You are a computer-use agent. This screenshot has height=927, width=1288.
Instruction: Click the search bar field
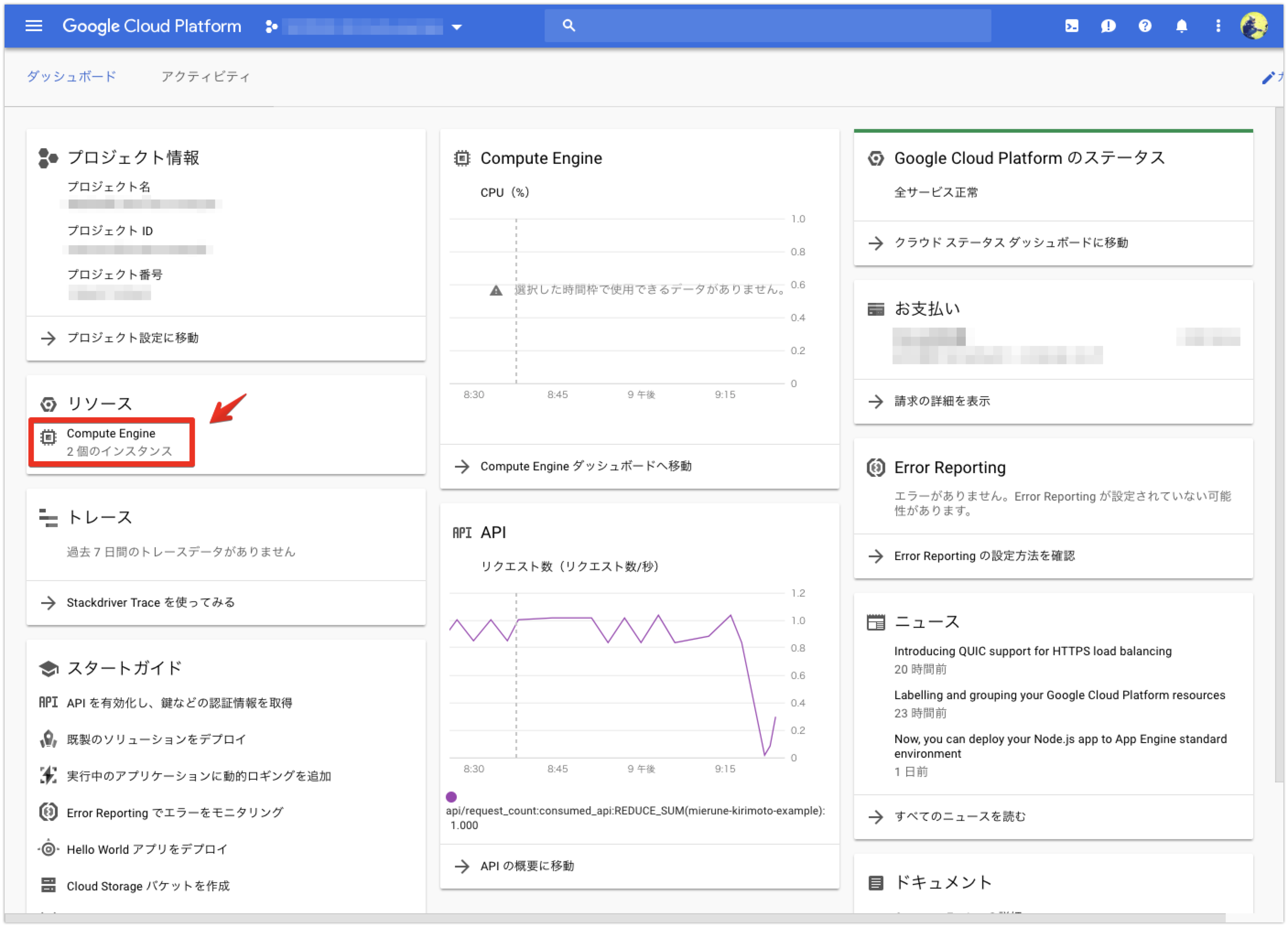click(x=767, y=26)
